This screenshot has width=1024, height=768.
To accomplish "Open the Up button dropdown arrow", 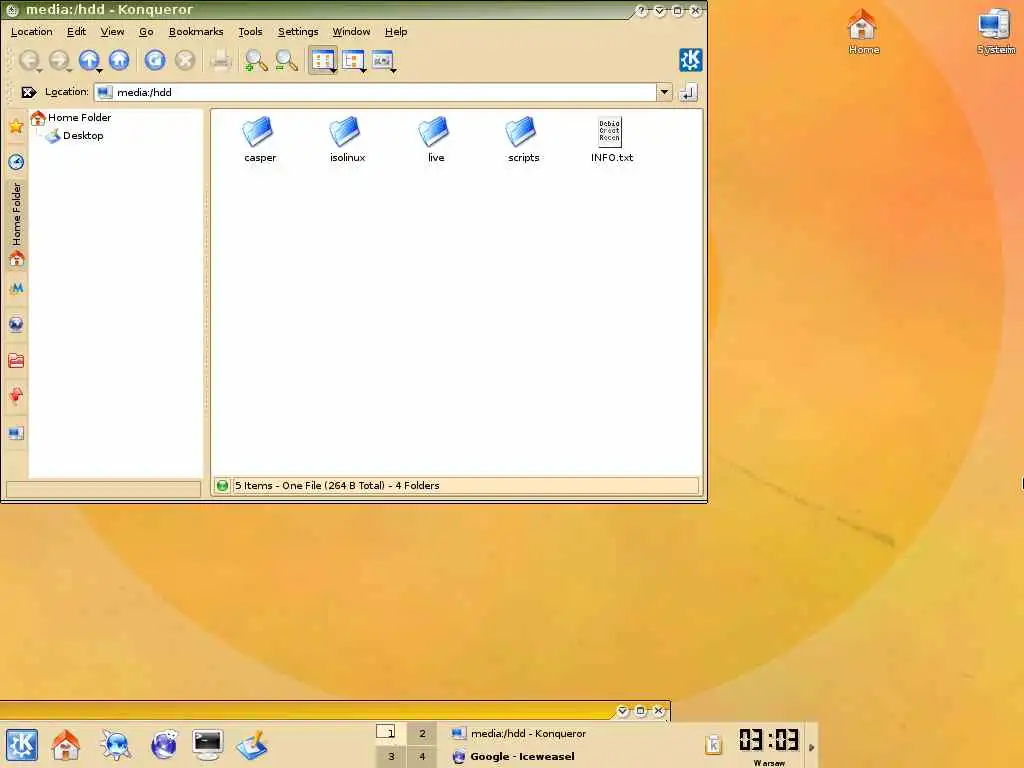I will pyautogui.click(x=99, y=70).
